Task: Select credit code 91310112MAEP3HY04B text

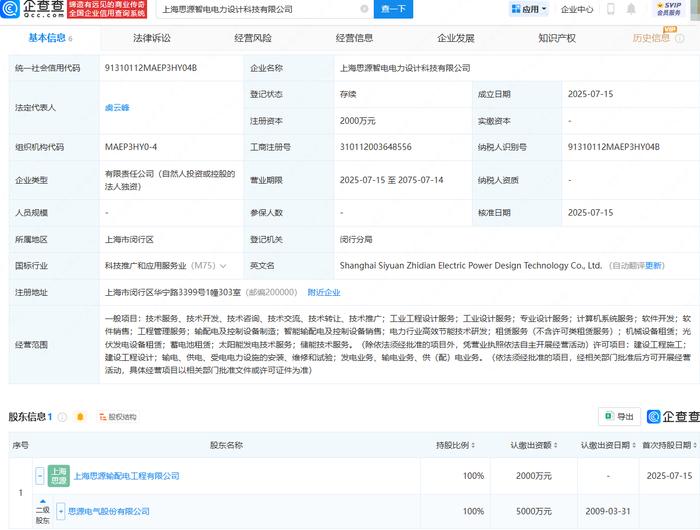Action: pos(151,68)
